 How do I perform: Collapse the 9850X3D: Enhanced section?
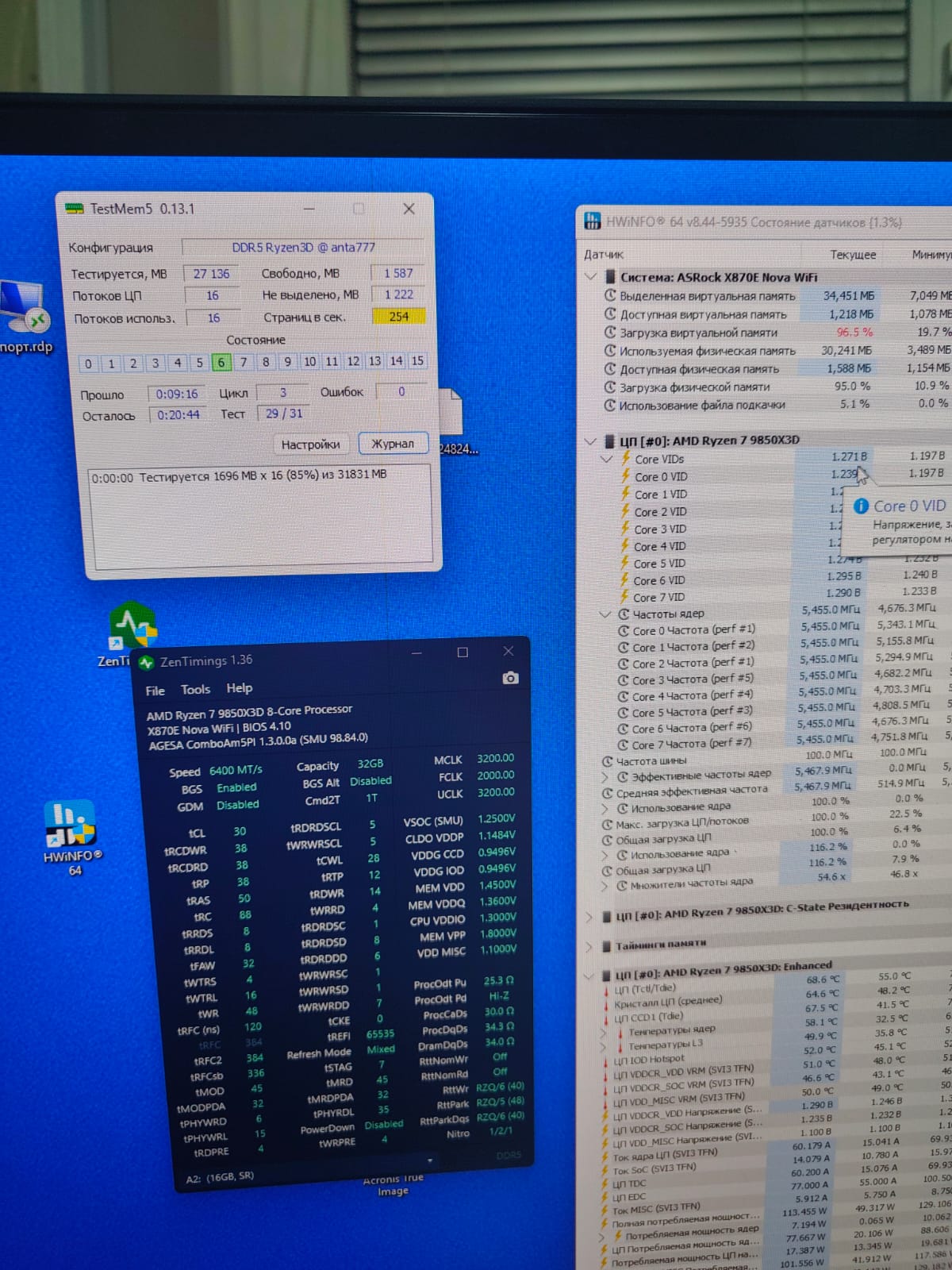tap(588, 976)
